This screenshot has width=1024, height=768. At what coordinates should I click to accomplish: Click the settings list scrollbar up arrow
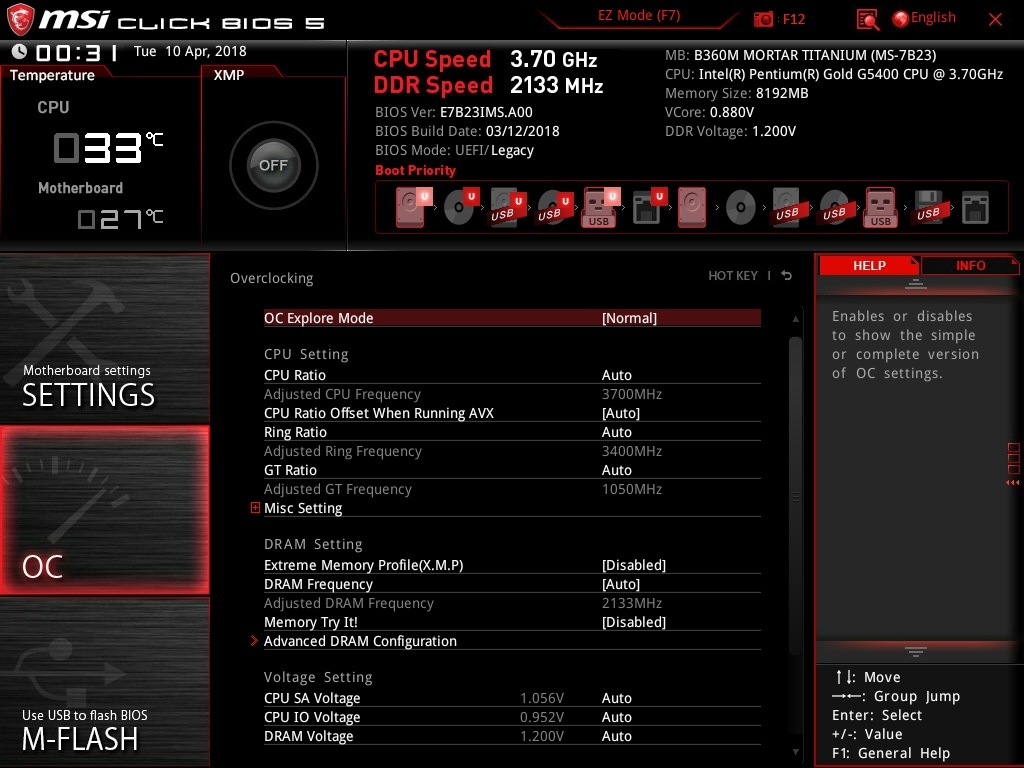click(x=795, y=319)
